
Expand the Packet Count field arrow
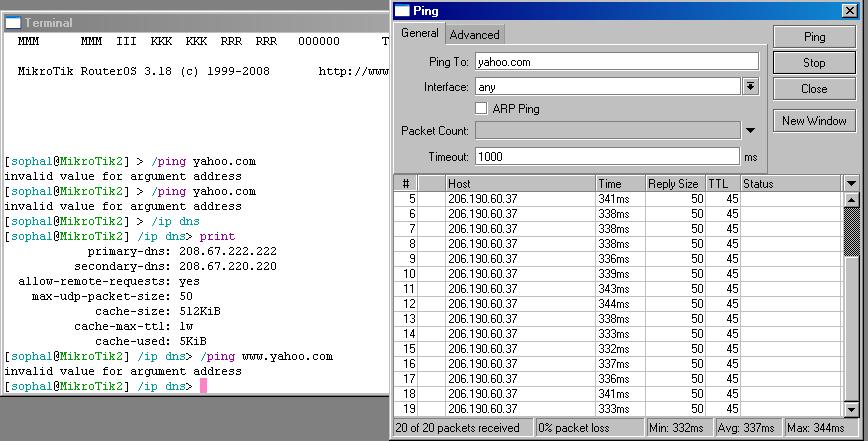coord(751,131)
